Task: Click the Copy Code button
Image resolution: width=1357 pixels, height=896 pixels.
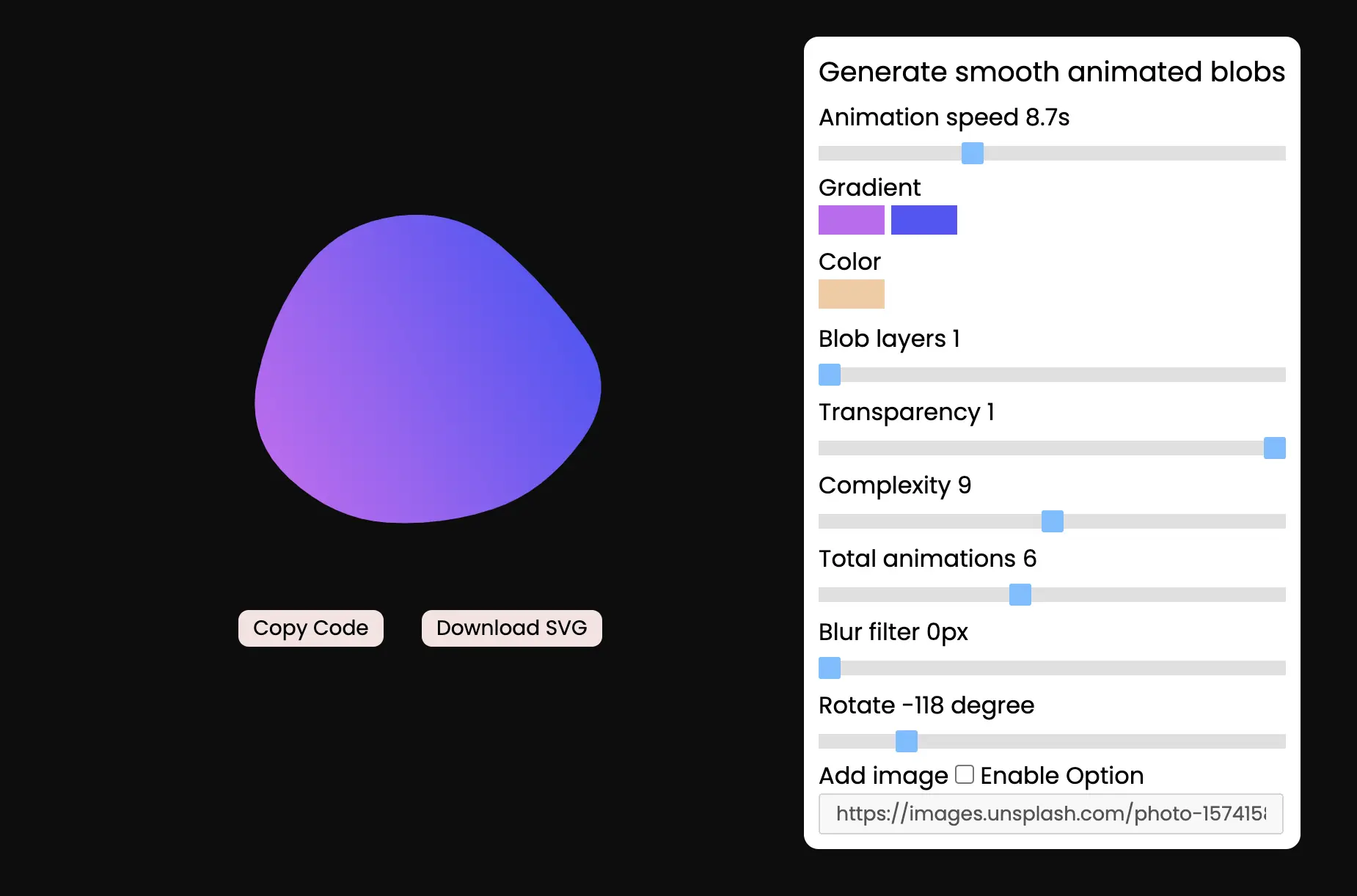Action: tap(310, 628)
